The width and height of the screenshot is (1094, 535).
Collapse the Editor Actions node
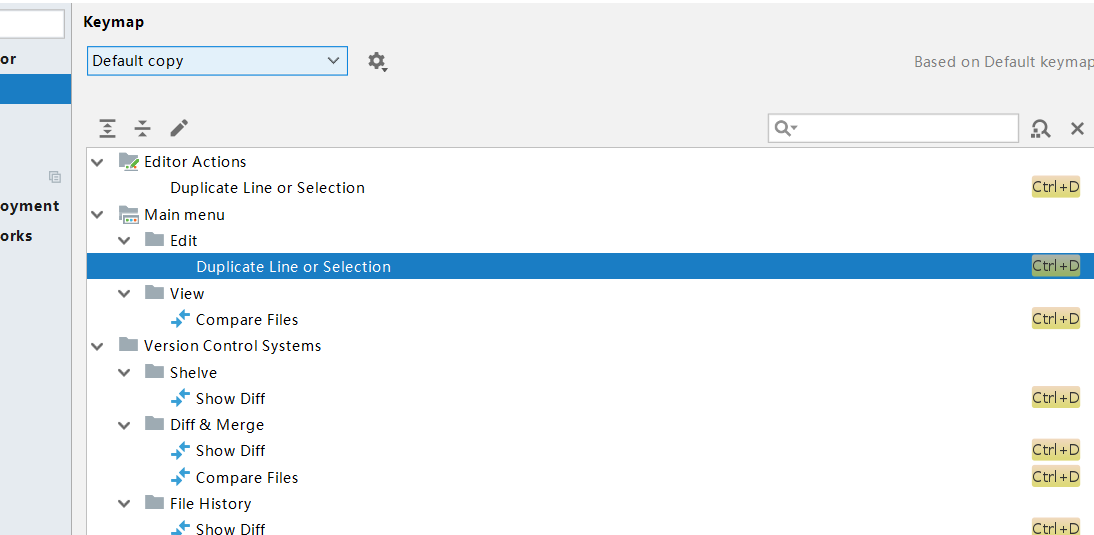[x=98, y=162]
